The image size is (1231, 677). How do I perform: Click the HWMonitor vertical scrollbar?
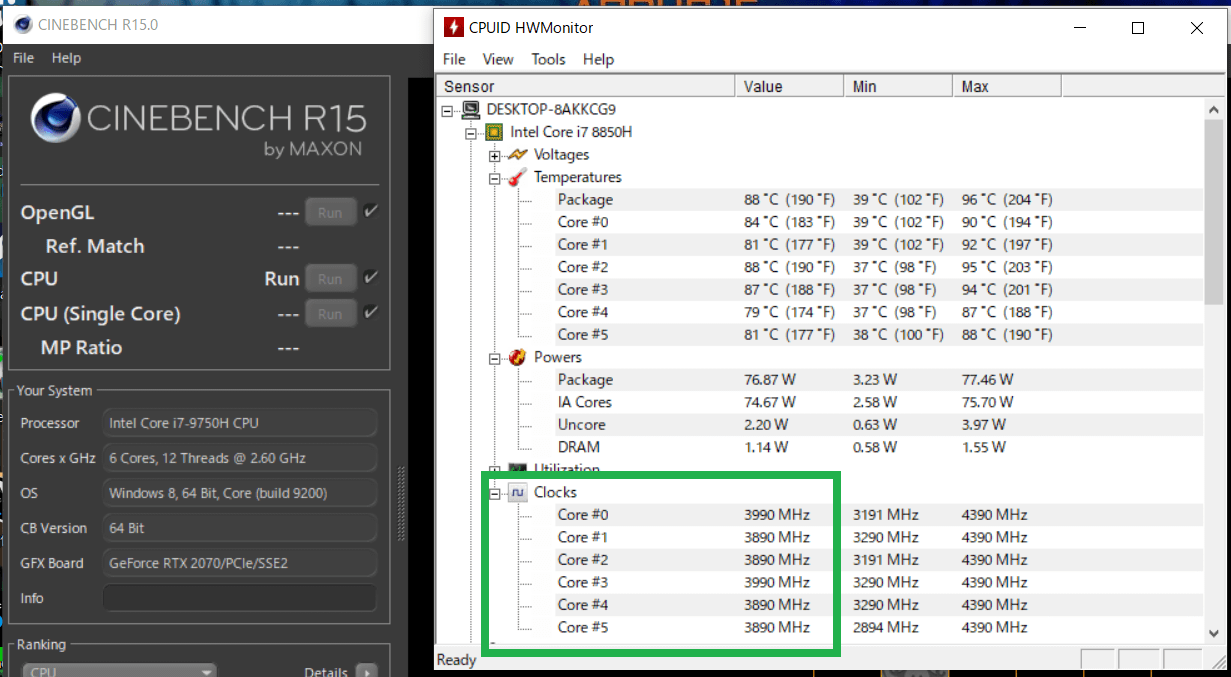point(1214,380)
